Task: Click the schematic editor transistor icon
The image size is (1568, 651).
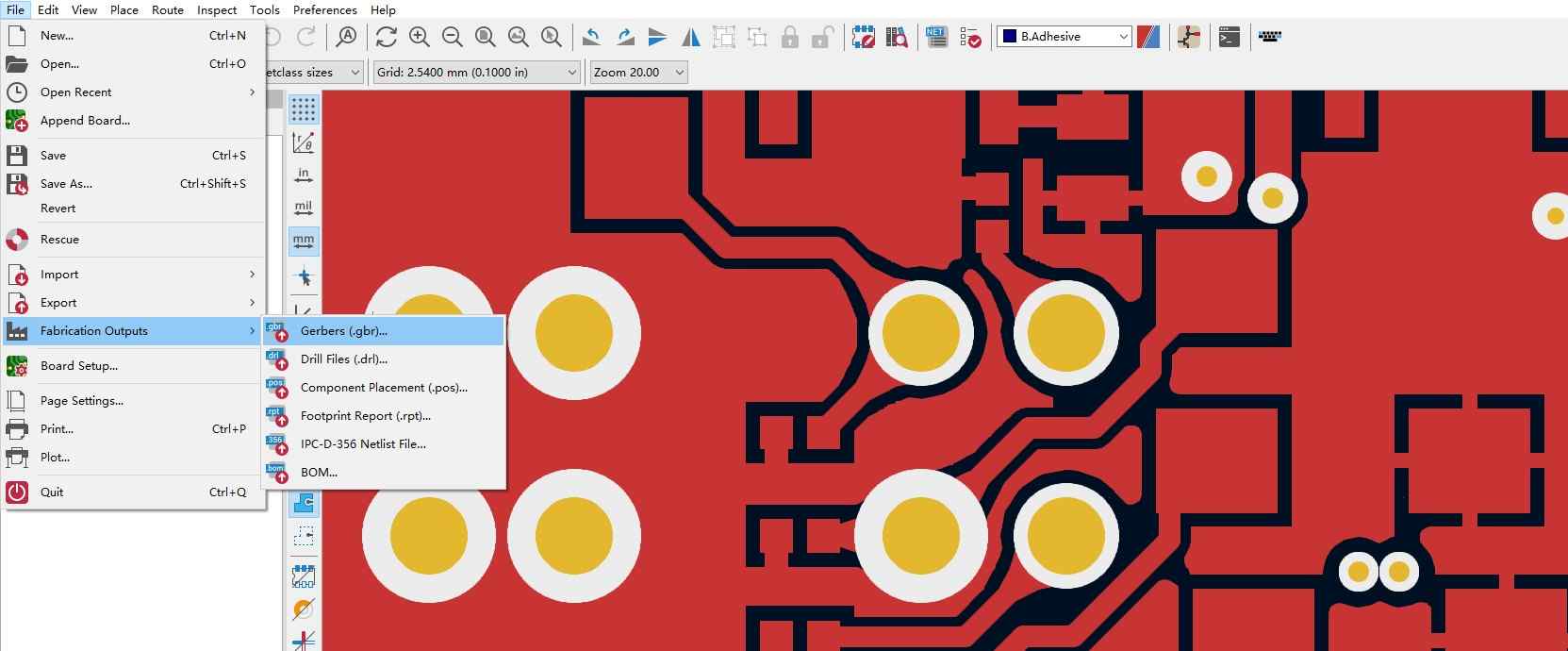Action: click(1189, 37)
